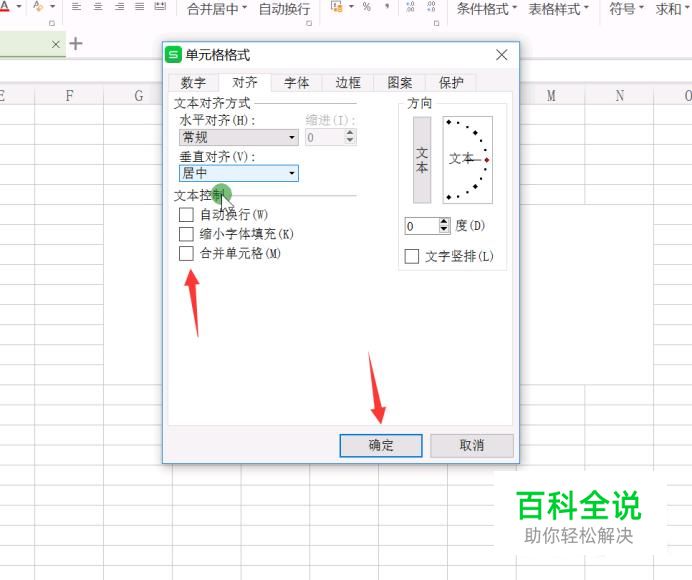
Task: Open the currency format dropdown arrow
Action: pos(351,7)
